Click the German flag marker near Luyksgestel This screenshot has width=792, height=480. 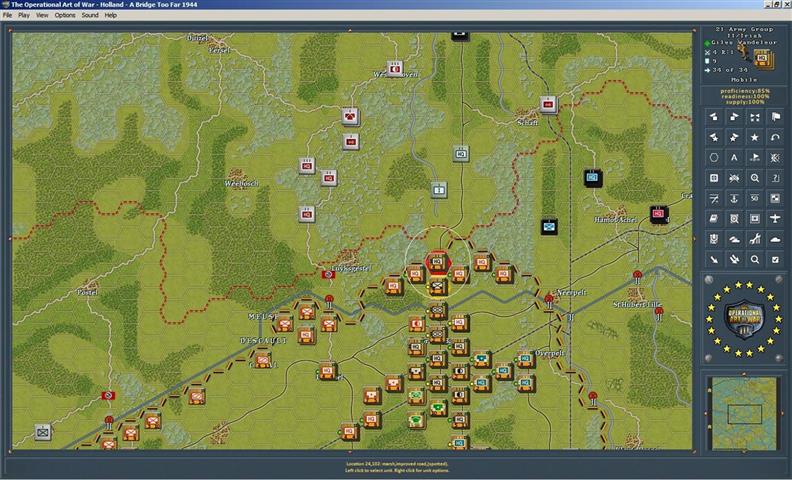328,274
